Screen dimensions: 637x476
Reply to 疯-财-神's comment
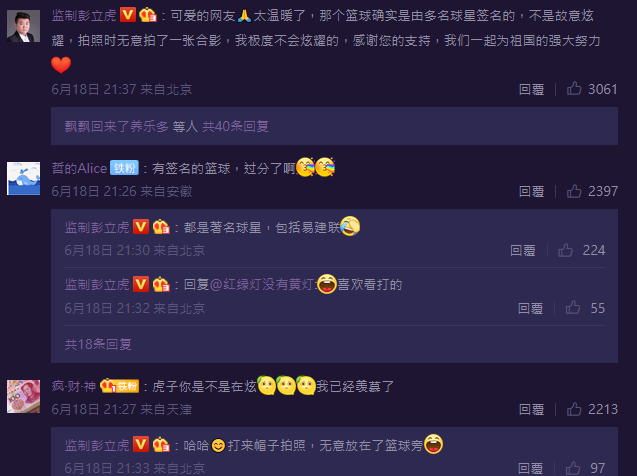click(531, 409)
